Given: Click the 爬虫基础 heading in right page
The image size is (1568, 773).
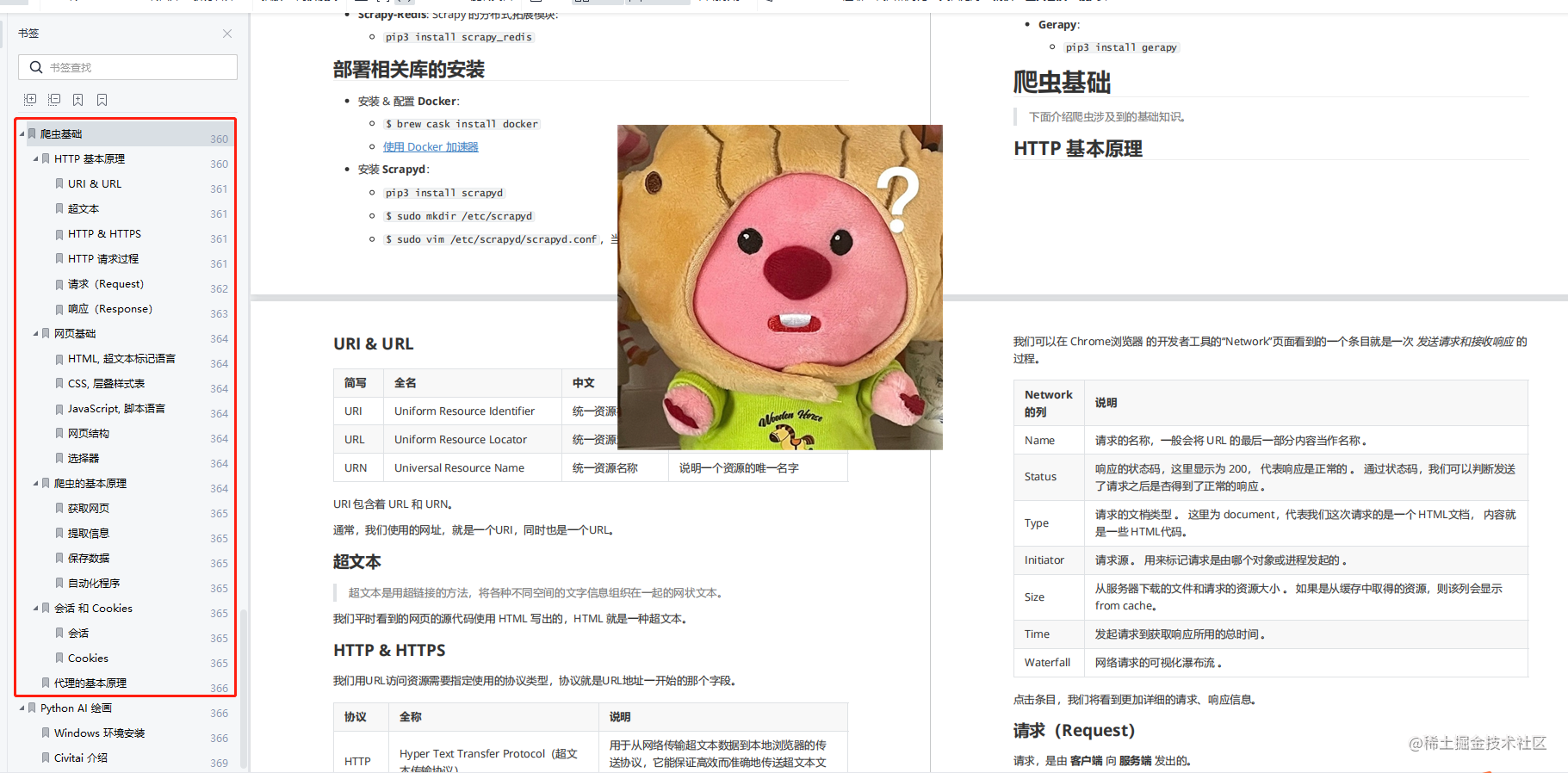Looking at the screenshot, I should pos(1062,82).
